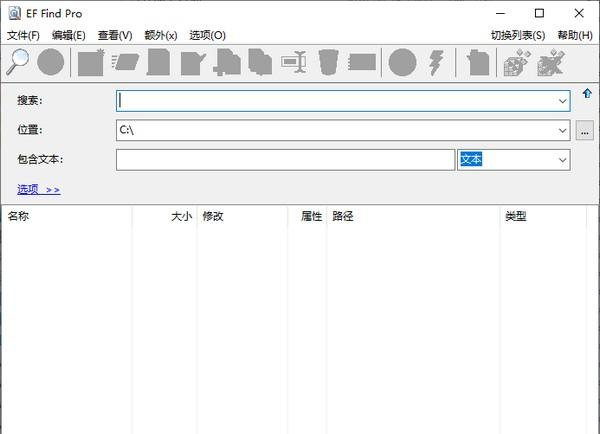Click the properties rectangle toolbar icon
The height and width of the screenshot is (434, 600).
pos(362,62)
